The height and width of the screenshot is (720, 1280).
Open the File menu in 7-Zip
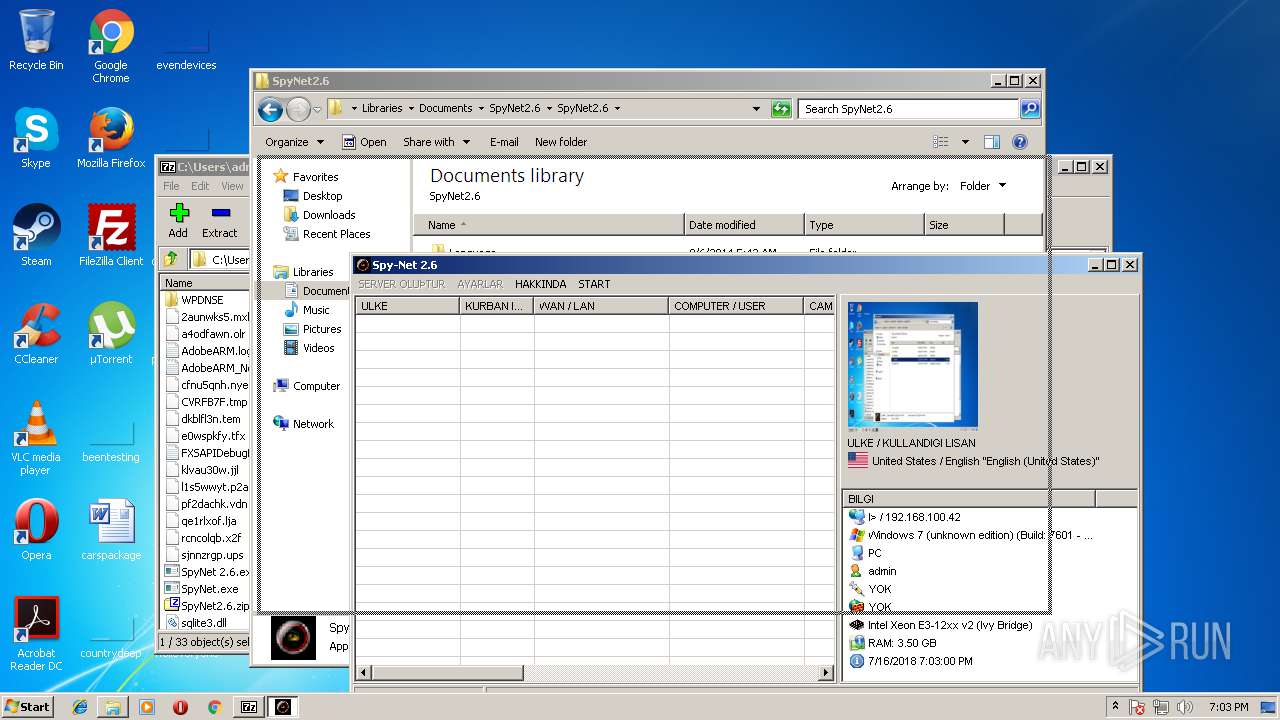(171, 186)
